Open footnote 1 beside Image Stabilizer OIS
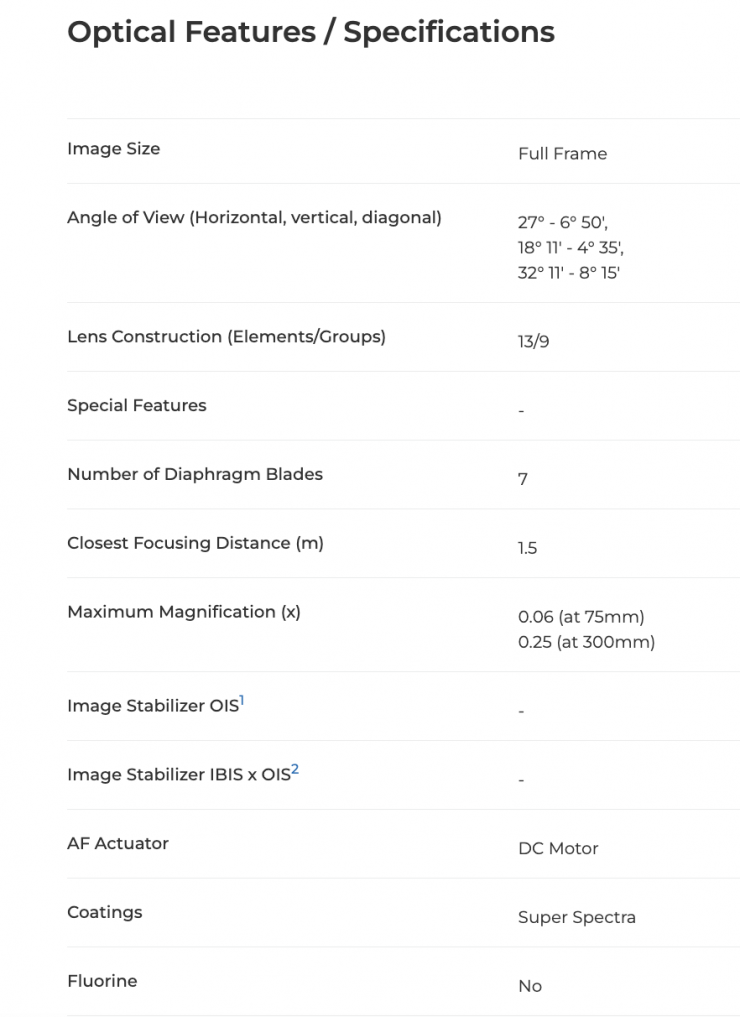This screenshot has height=1017, width=740. 242,700
